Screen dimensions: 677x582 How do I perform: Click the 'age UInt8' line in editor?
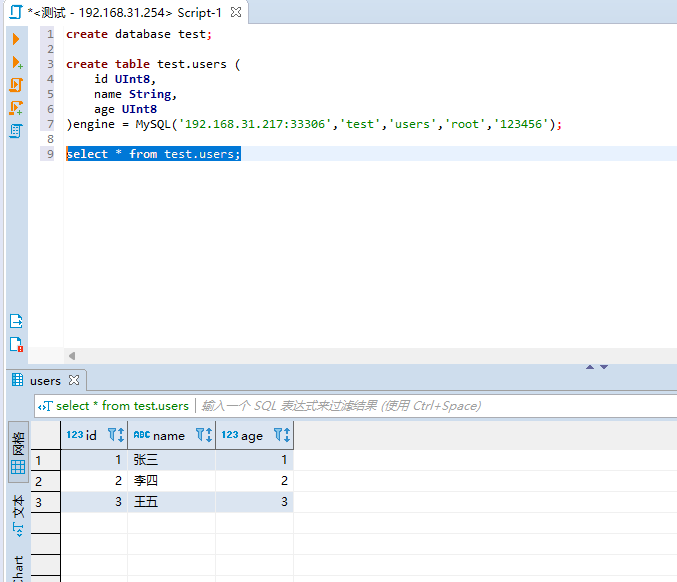126,109
